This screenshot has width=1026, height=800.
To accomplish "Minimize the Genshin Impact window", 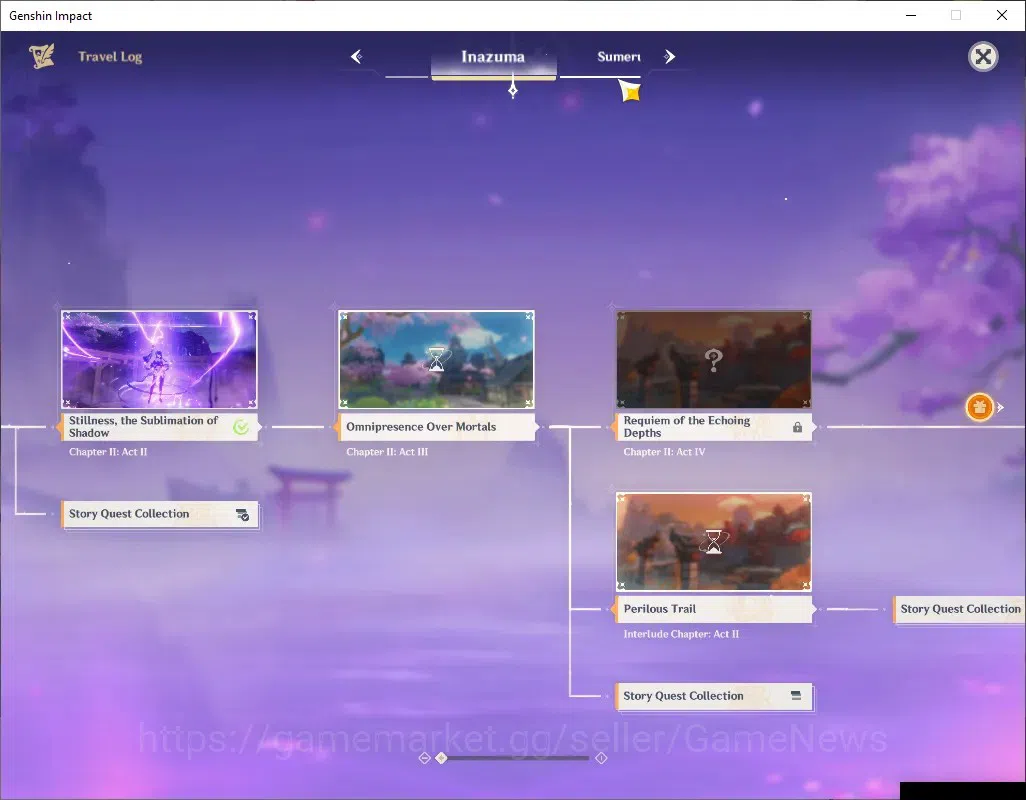I will click(x=910, y=15).
